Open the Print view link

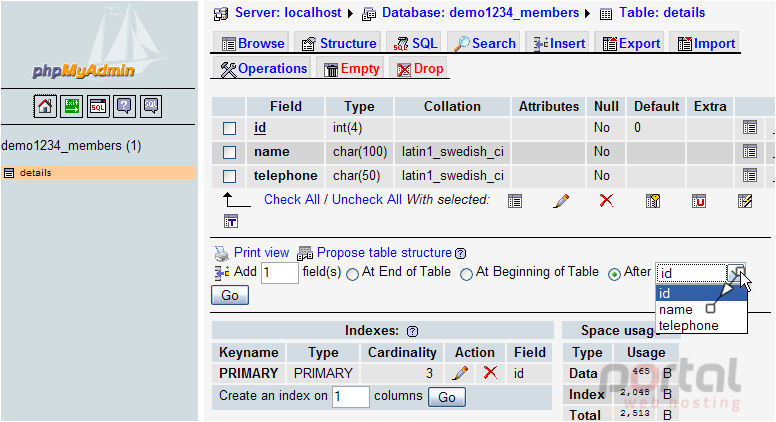pos(261,252)
